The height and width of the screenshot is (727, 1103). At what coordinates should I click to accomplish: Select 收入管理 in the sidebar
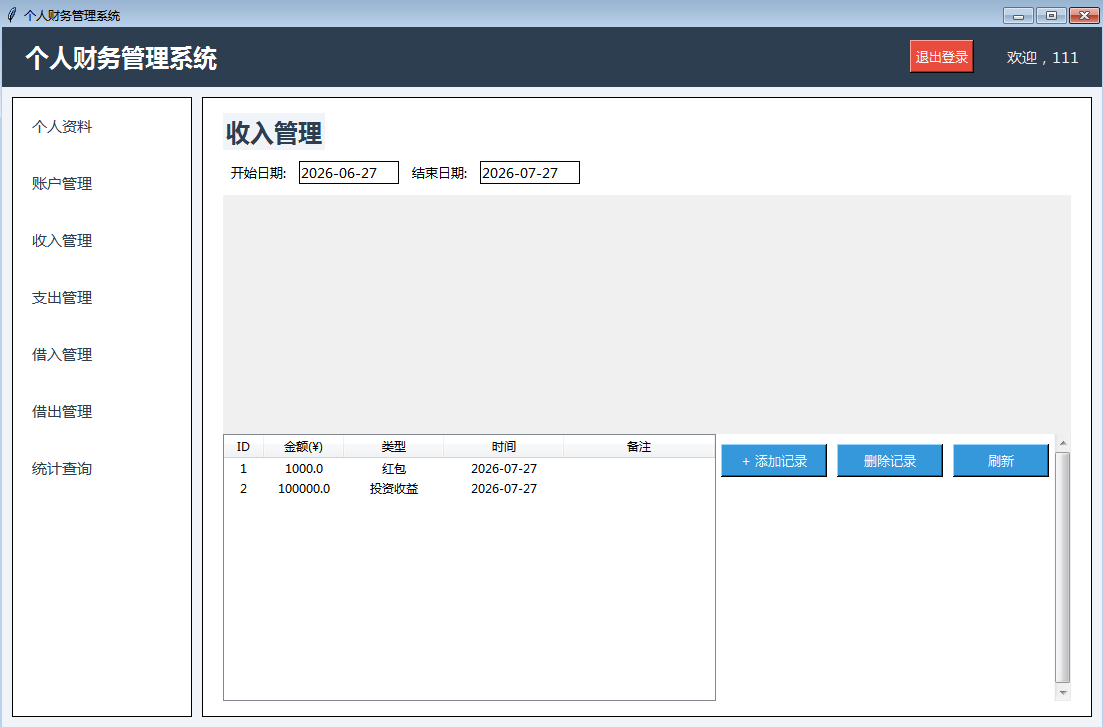tap(62, 241)
